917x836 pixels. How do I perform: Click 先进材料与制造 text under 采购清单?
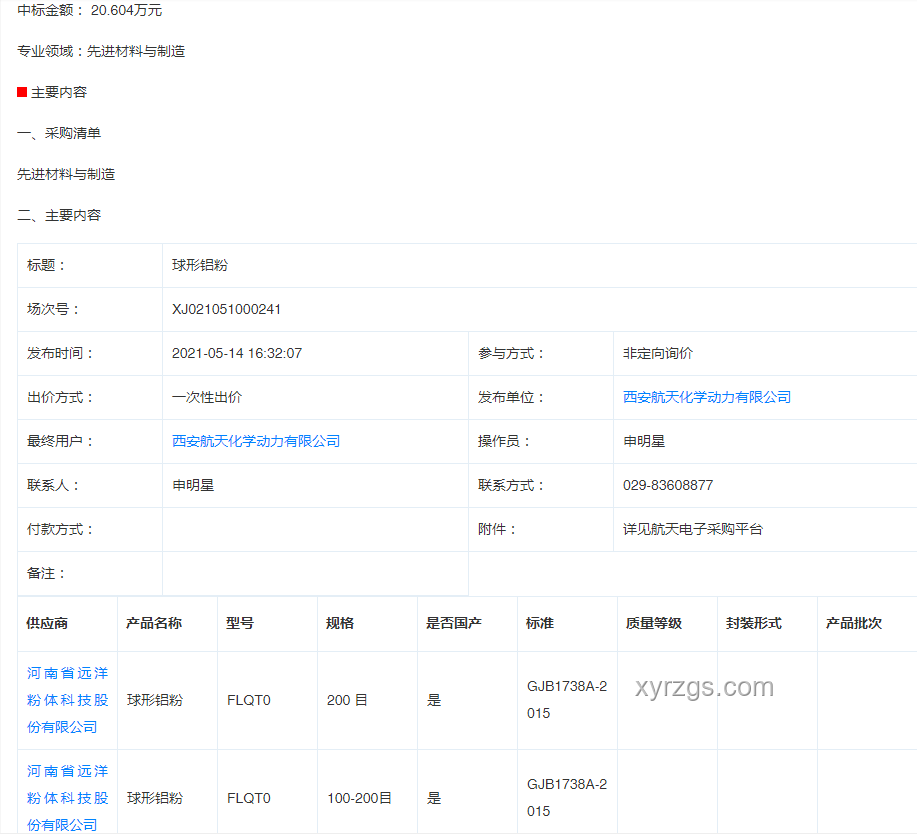coord(66,174)
